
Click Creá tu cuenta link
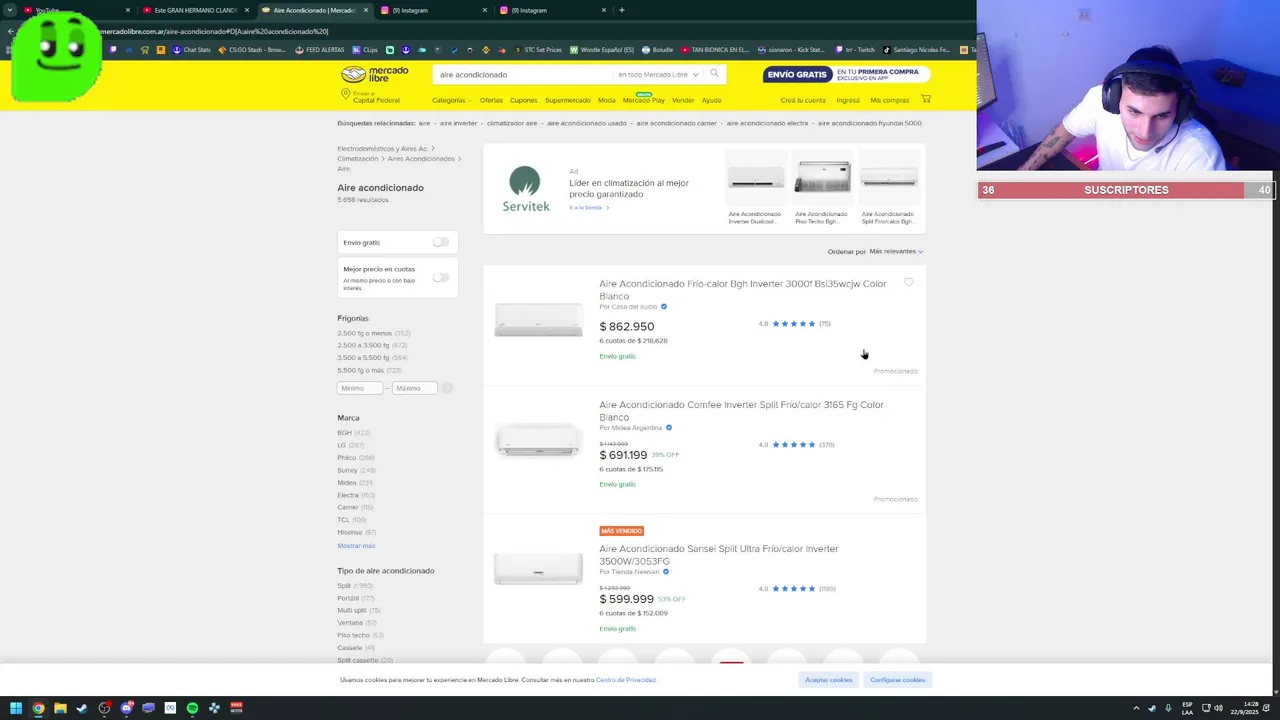click(x=803, y=100)
